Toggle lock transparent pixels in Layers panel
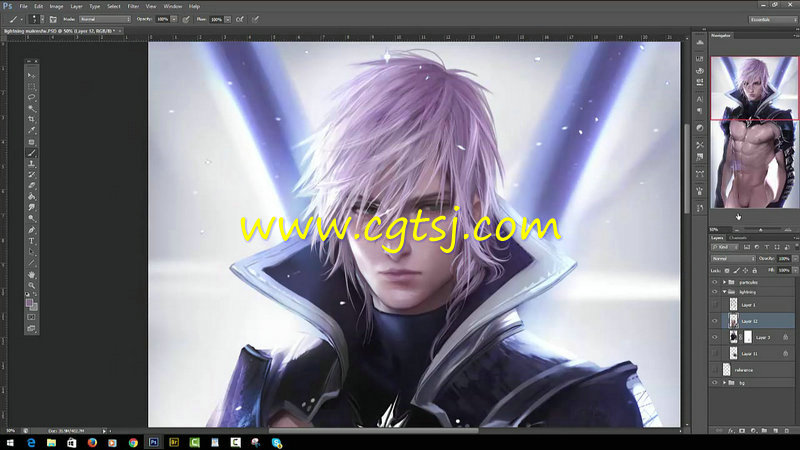The width and height of the screenshot is (800, 450). (727, 270)
